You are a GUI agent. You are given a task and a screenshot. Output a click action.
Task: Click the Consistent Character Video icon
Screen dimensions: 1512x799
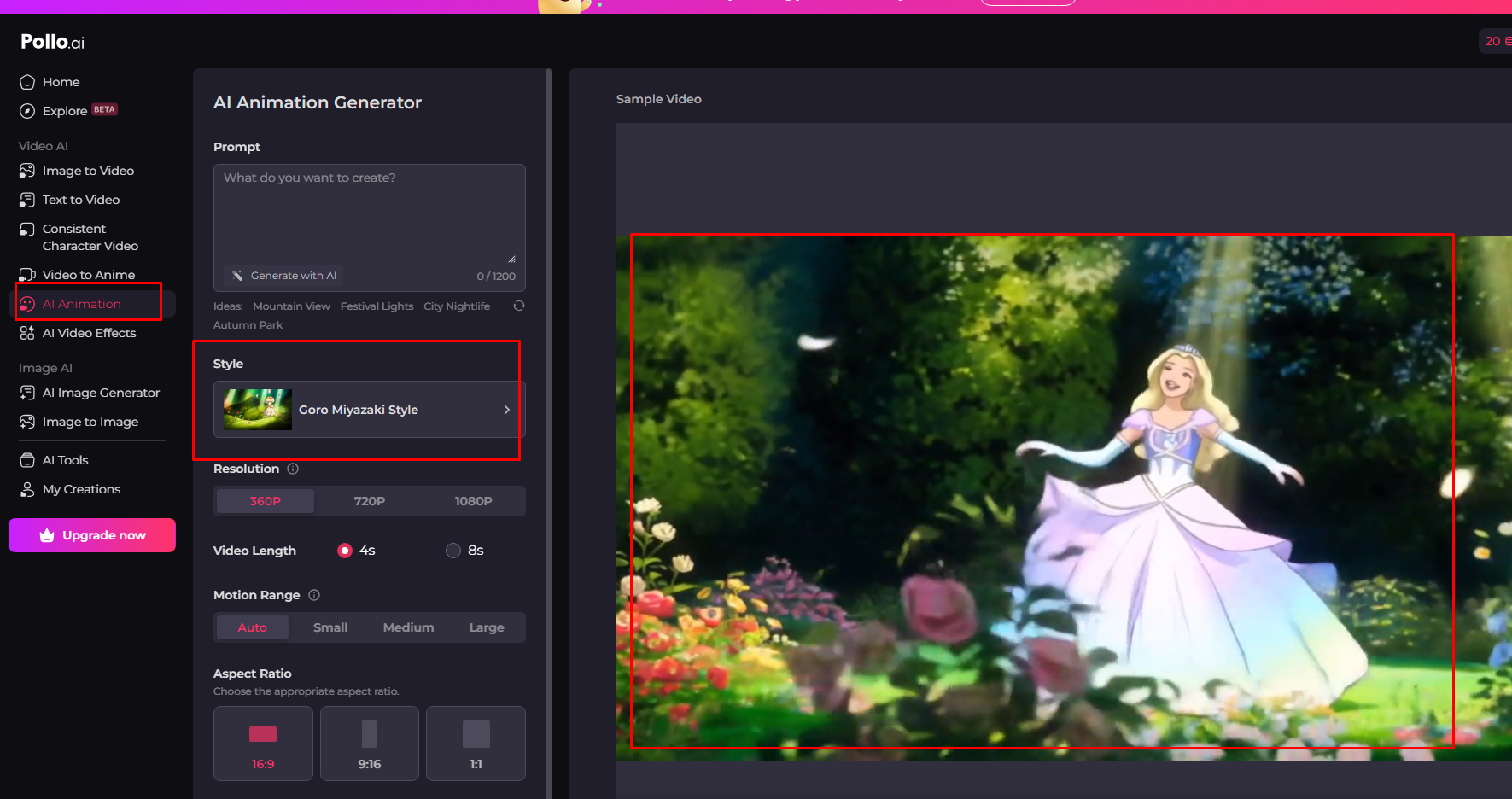[27, 230]
